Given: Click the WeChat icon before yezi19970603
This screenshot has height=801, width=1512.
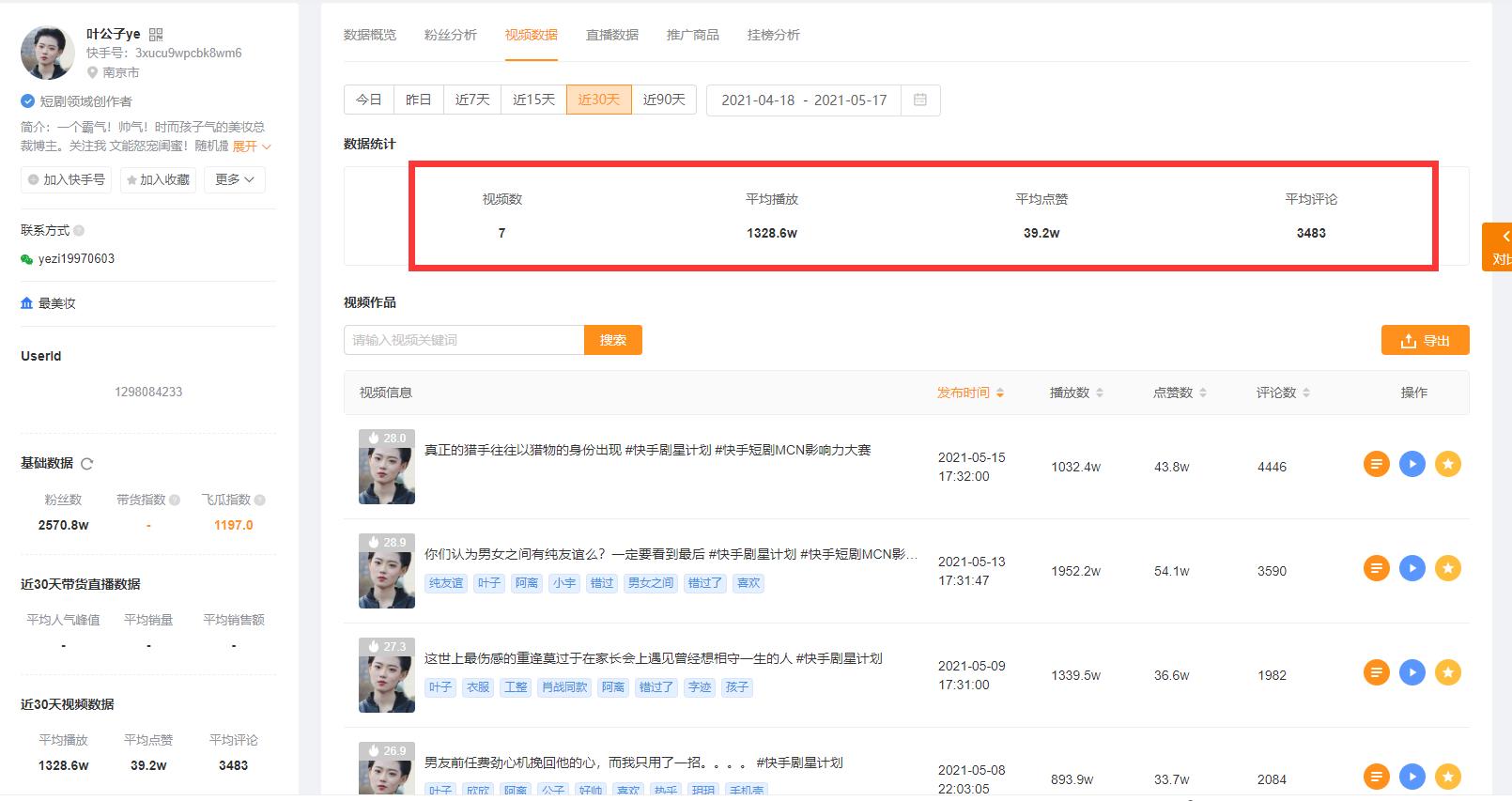Looking at the screenshot, I should tap(27, 259).
